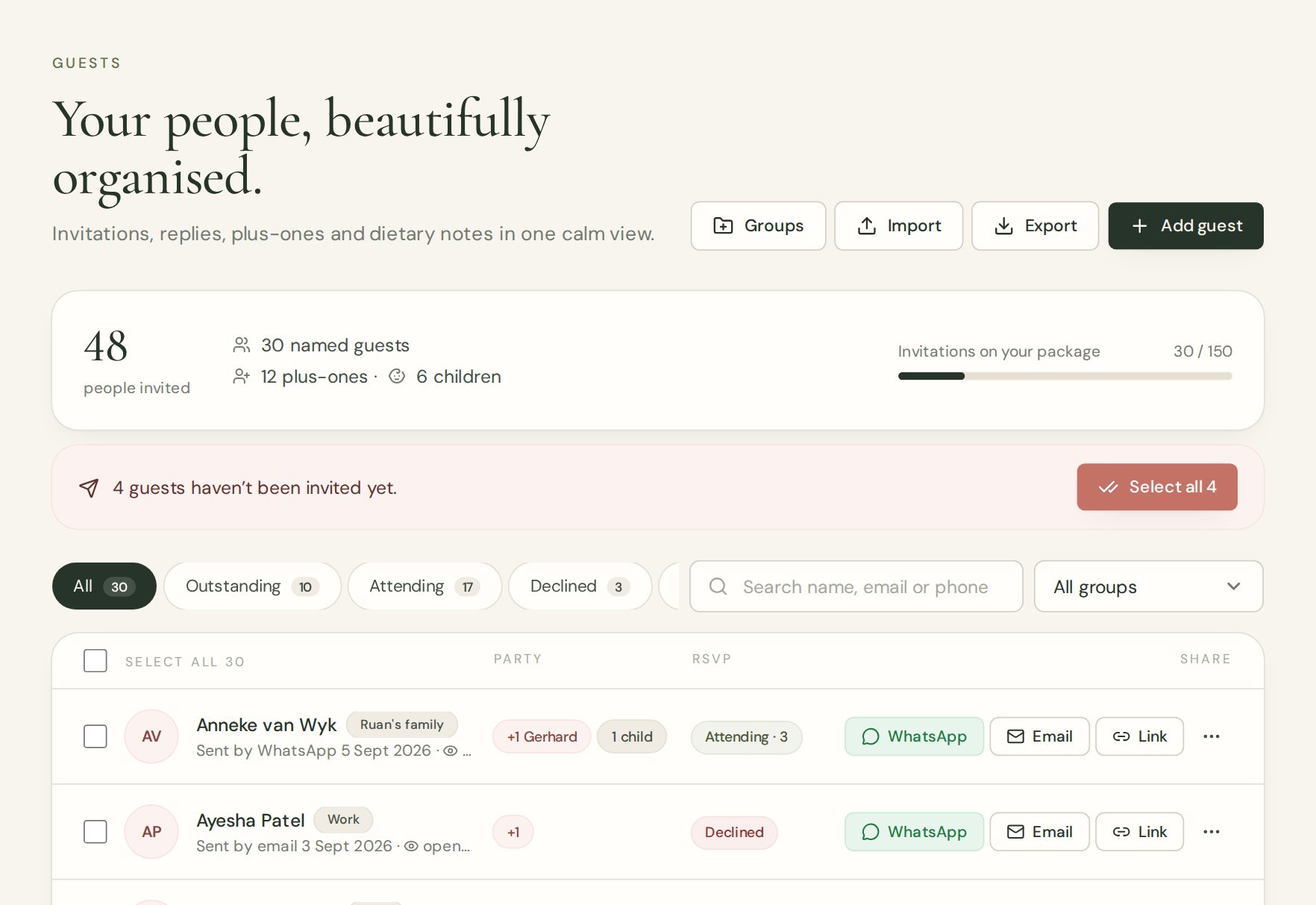Focus the search name, email or phone field
The height and width of the screenshot is (905, 1316).
pyautogui.click(x=856, y=587)
